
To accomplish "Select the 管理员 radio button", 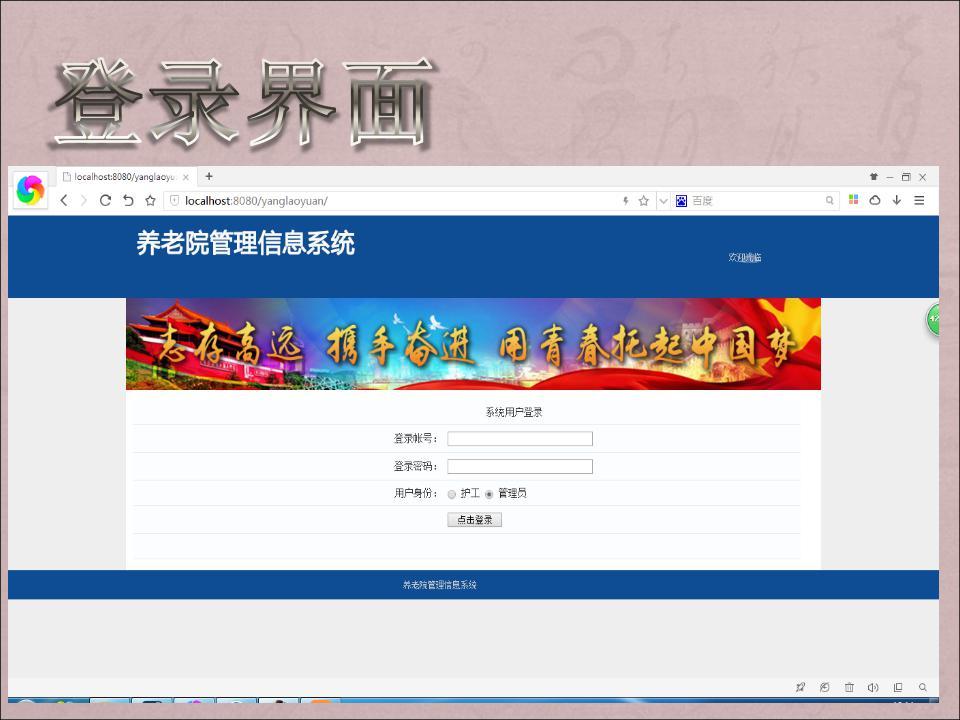I will (489, 494).
